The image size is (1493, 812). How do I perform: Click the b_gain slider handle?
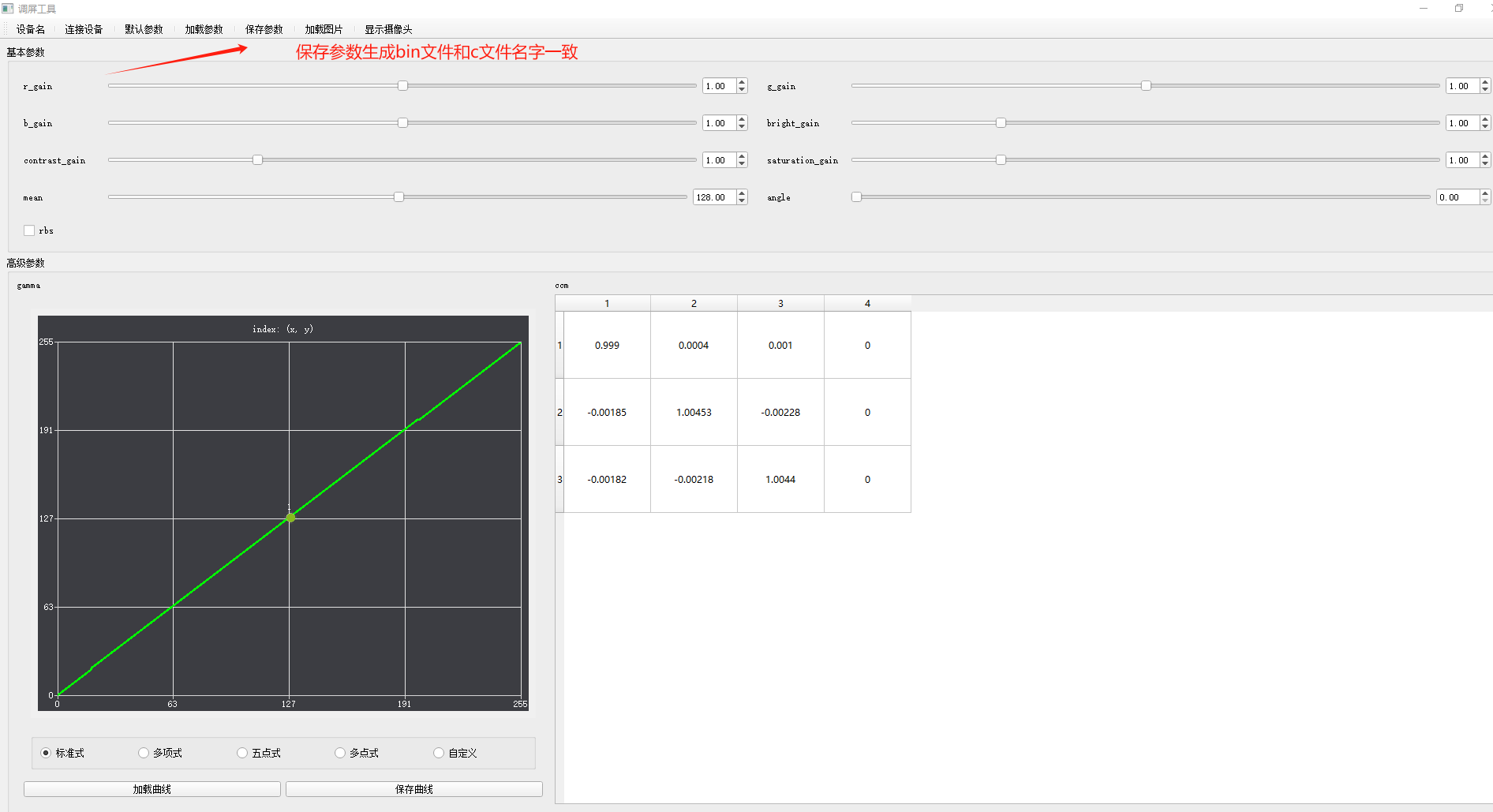click(x=402, y=122)
